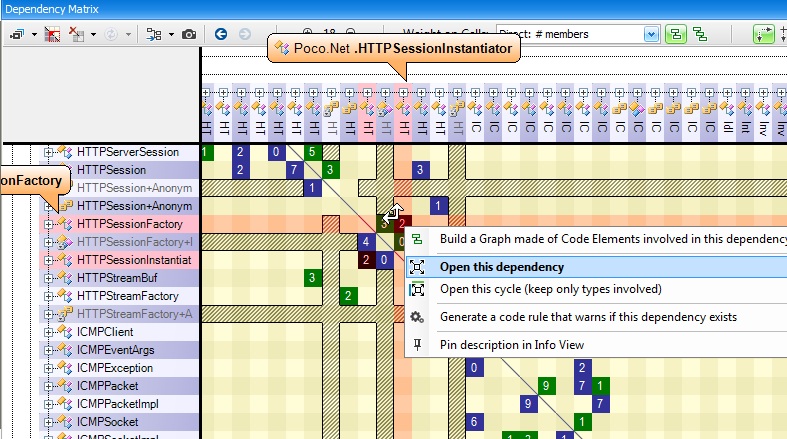
Task: Expand the ICMPPacket tree node
Action: pyautogui.click(x=48, y=386)
